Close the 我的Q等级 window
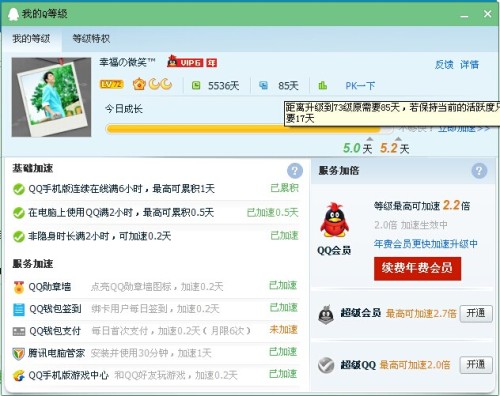The image size is (500, 396). click(487, 14)
